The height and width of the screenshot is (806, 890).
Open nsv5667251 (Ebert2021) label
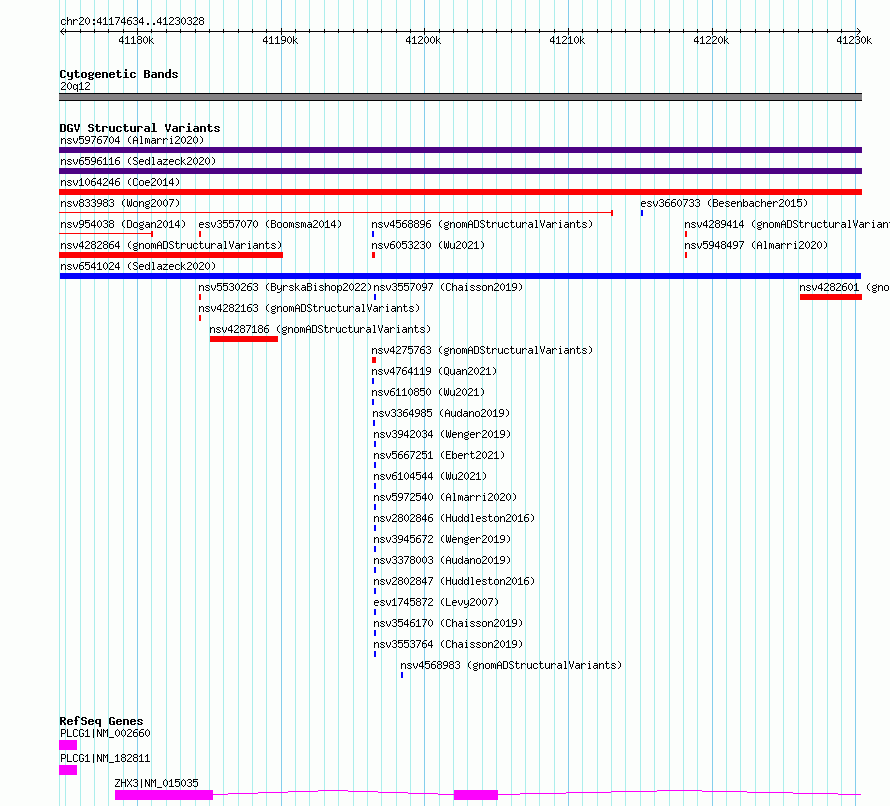point(439,455)
